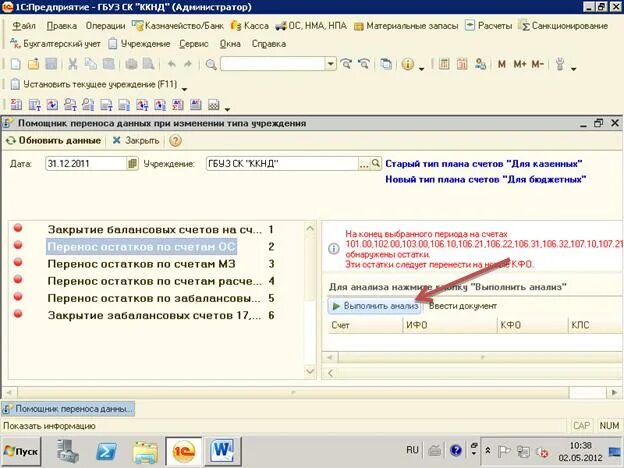The height and width of the screenshot is (468, 624).
Task: Select step Перенос остатков по счетам расче...
Action: tap(154, 281)
